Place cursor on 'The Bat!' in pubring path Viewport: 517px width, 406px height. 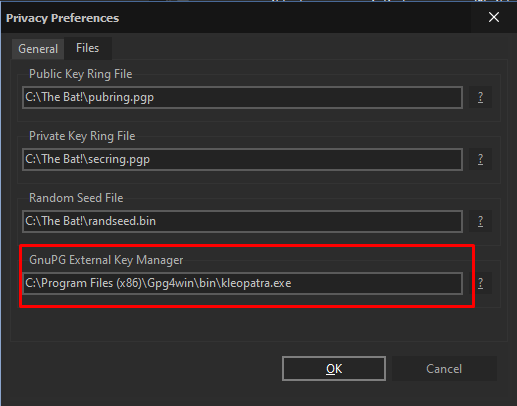(x=61, y=97)
